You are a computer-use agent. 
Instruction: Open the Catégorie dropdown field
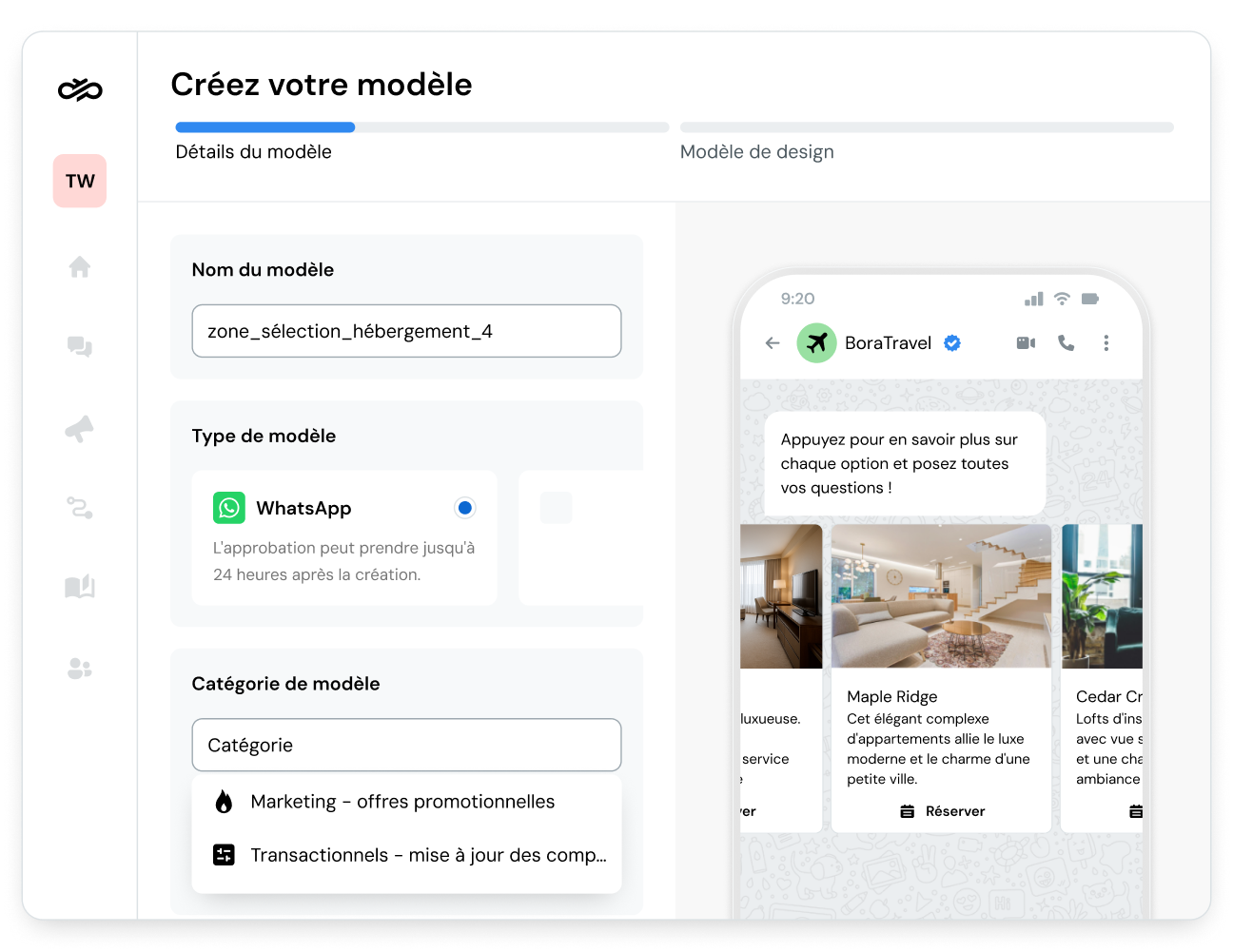406,746
